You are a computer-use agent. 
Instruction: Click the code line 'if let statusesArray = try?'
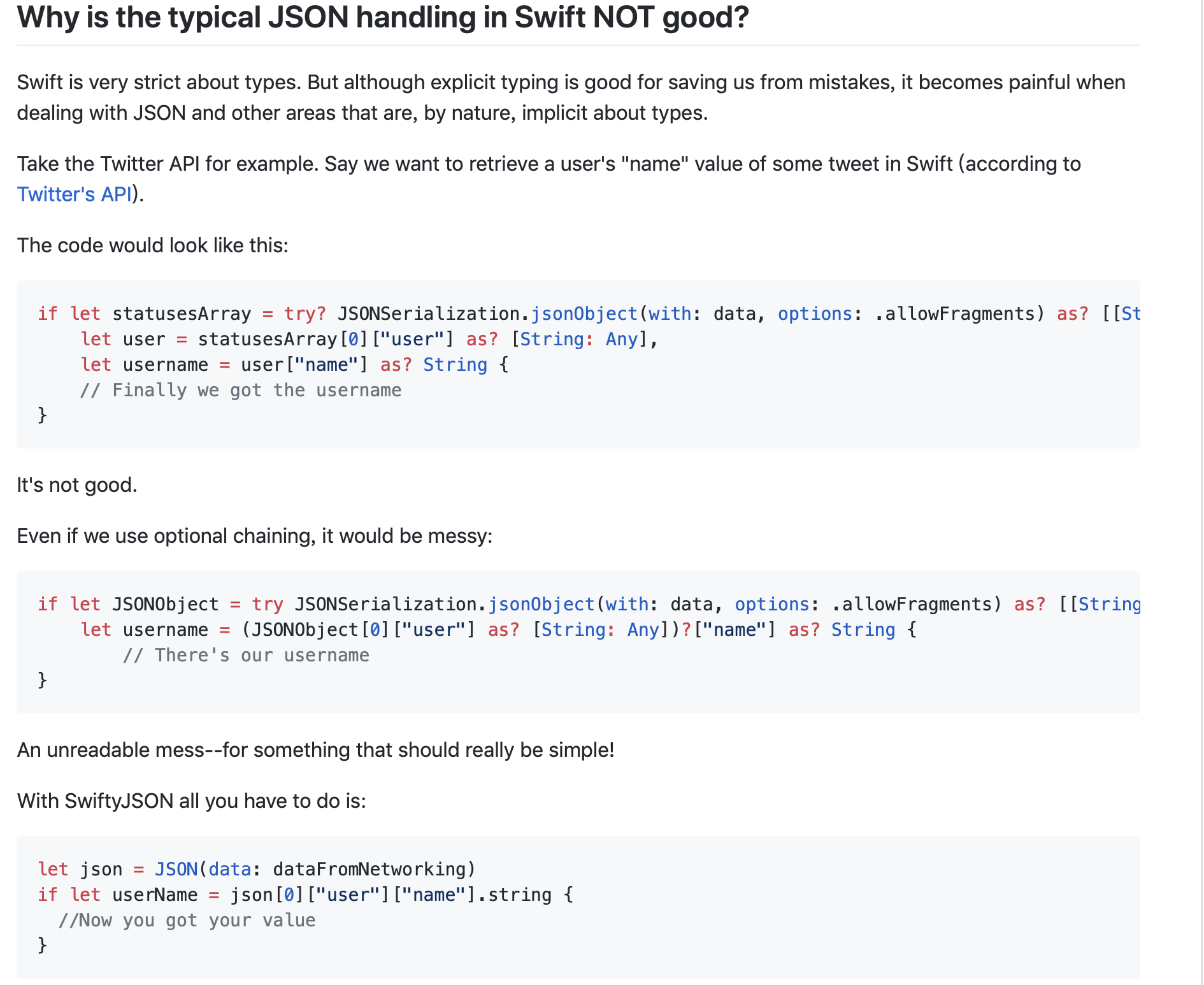tap(589, 313)
